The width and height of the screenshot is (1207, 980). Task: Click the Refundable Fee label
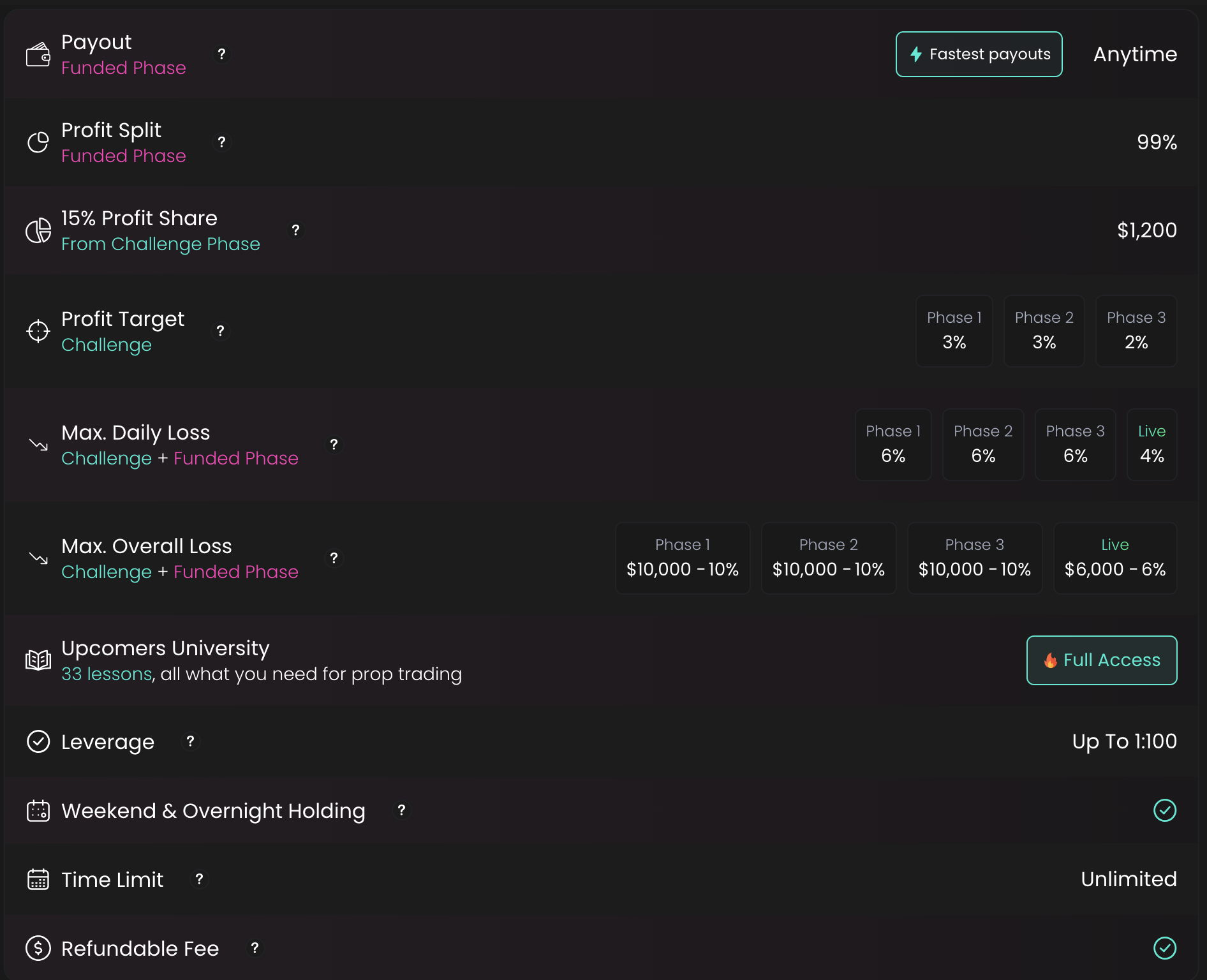[140, 949]
